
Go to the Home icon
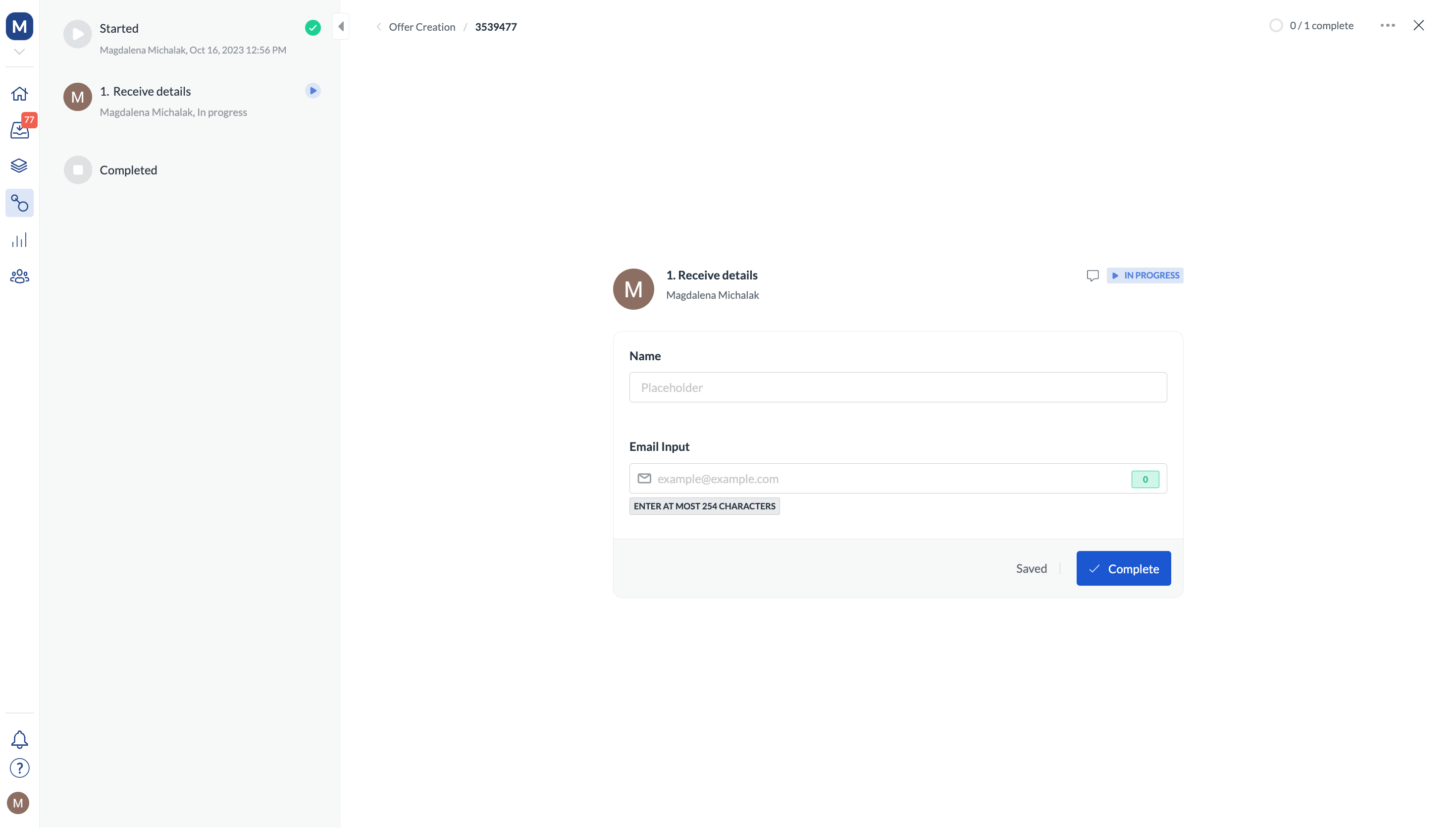[19, 93]
